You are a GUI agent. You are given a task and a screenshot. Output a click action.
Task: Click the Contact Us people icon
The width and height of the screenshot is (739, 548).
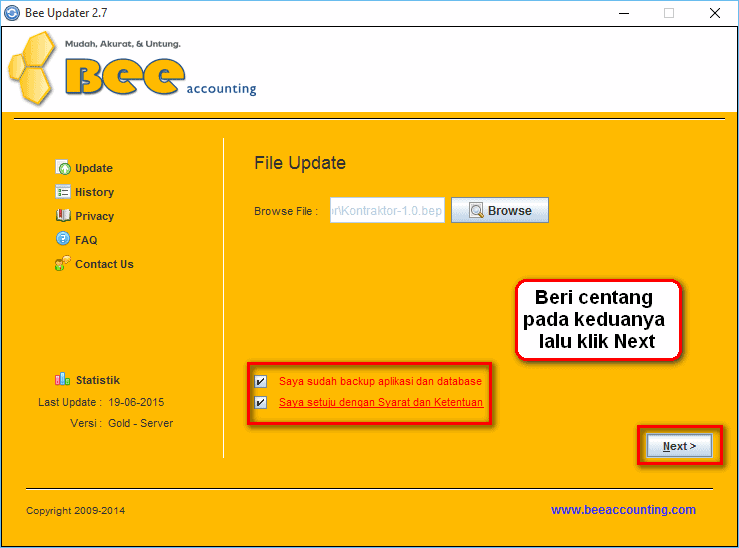pos(63,263)
